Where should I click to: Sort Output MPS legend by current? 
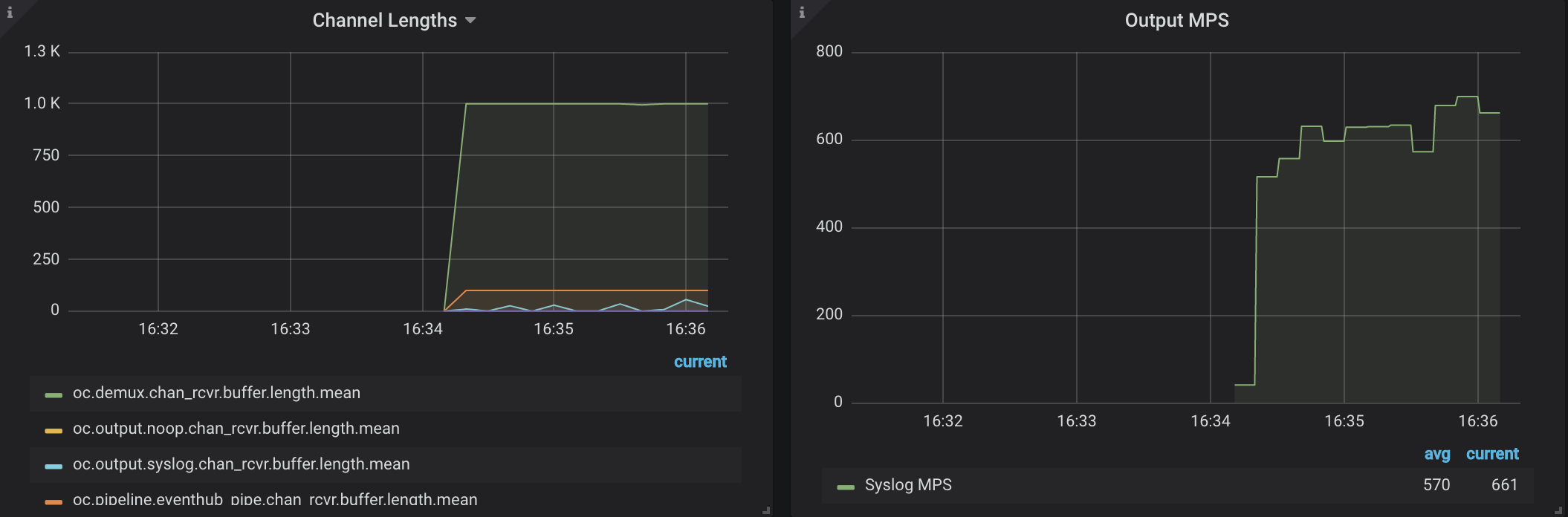[x=1492, y=454]
